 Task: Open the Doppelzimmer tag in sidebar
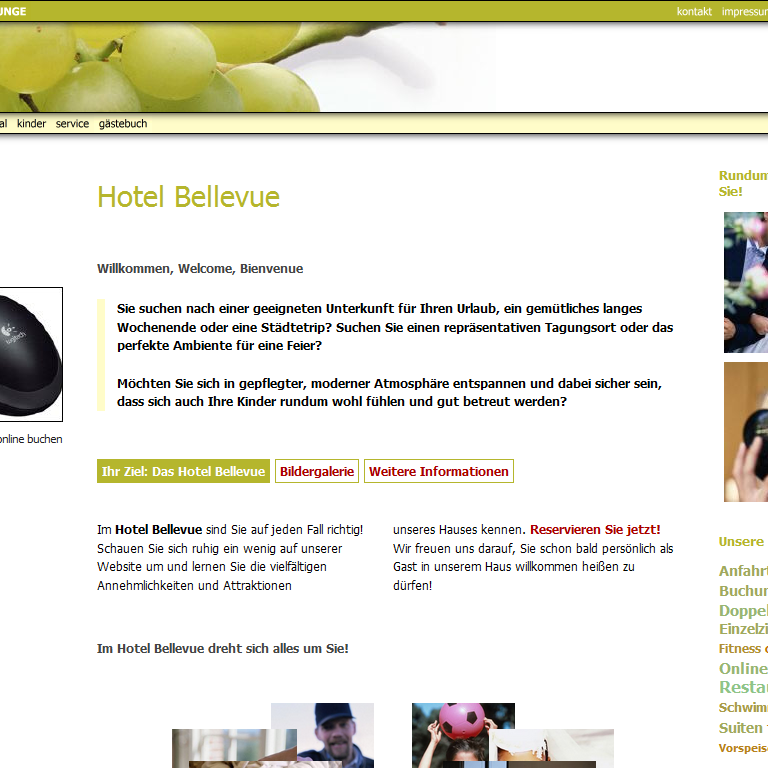(x=743, y=610)
